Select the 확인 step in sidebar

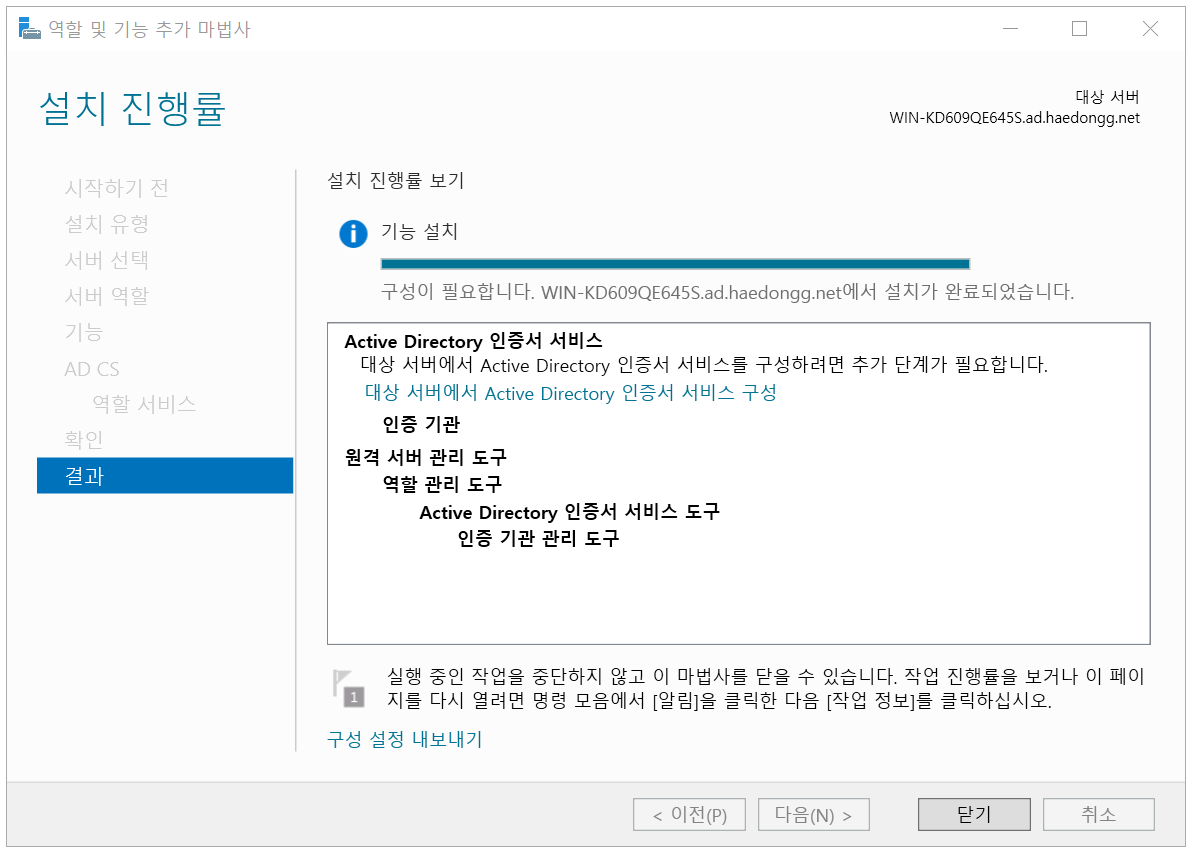click(84, 440)
